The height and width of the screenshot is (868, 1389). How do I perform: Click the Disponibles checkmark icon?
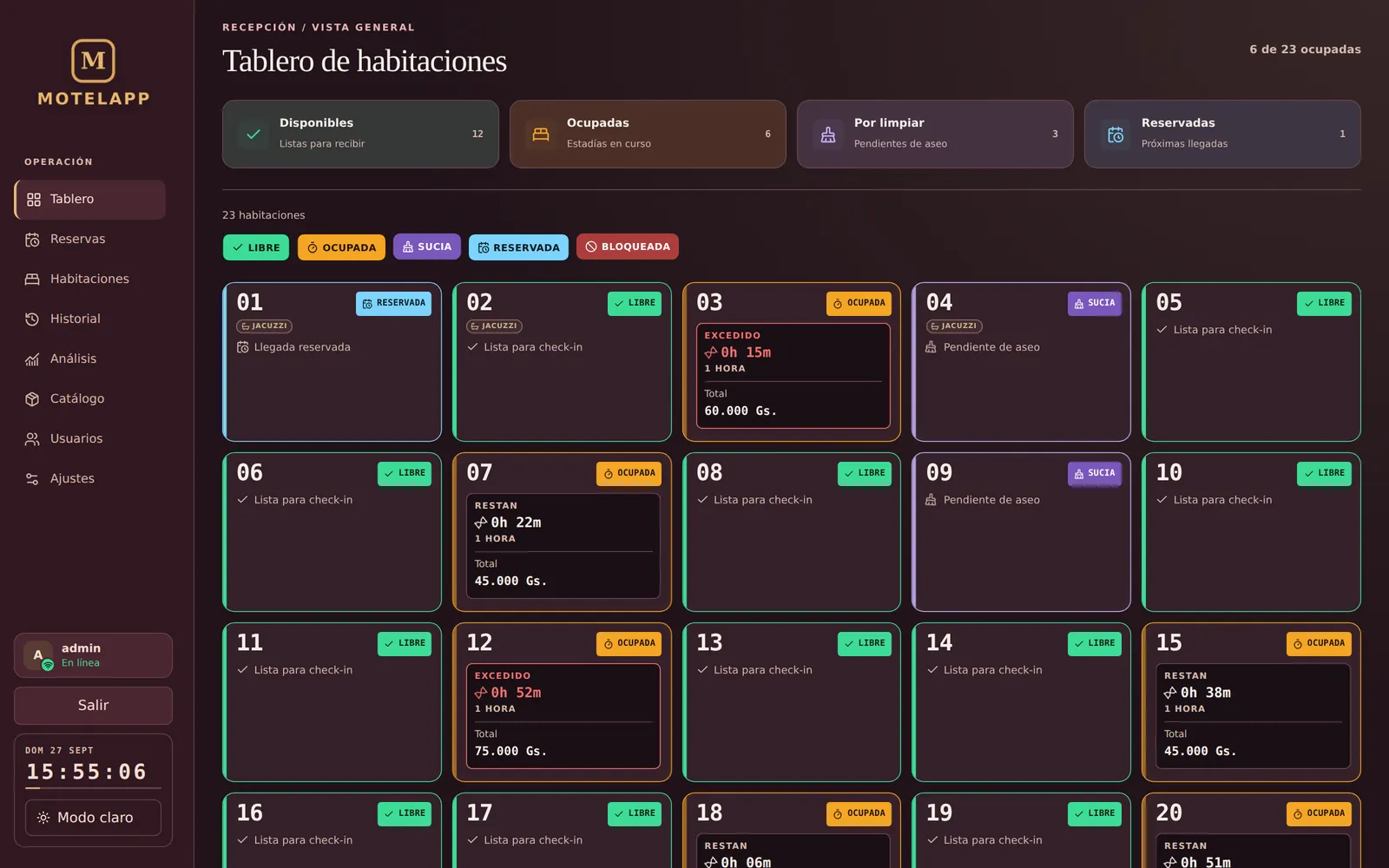[253, 135]
